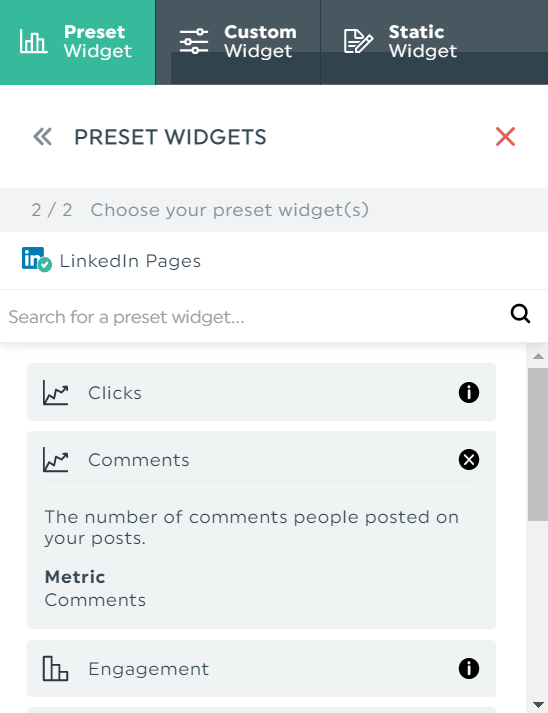Screen dimensions: 548x713
Task: Click the scrollbar down arrow
Action: (x=538, y=705)
